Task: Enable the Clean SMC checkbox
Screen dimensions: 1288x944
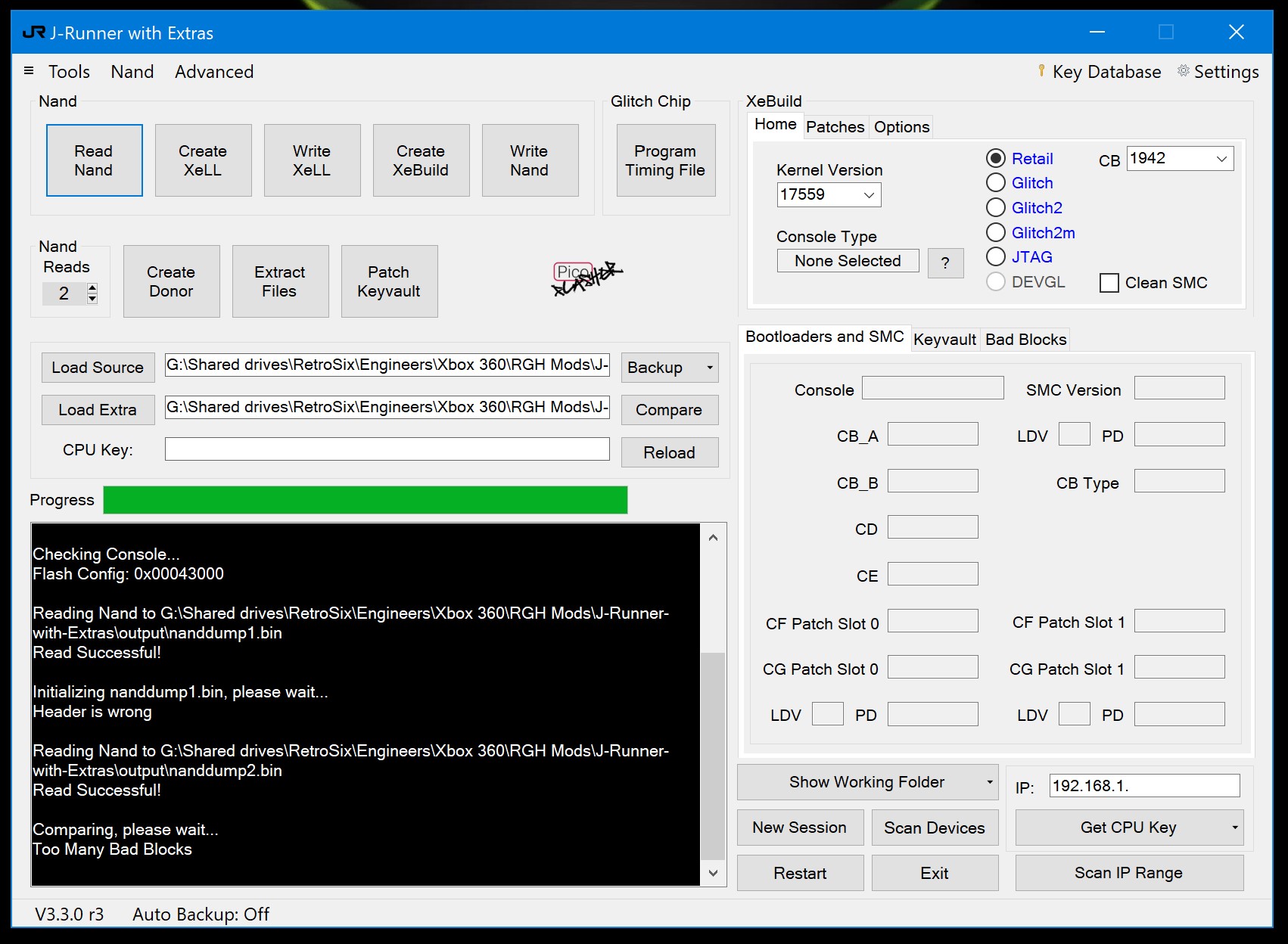Action: coord(1109,282)
